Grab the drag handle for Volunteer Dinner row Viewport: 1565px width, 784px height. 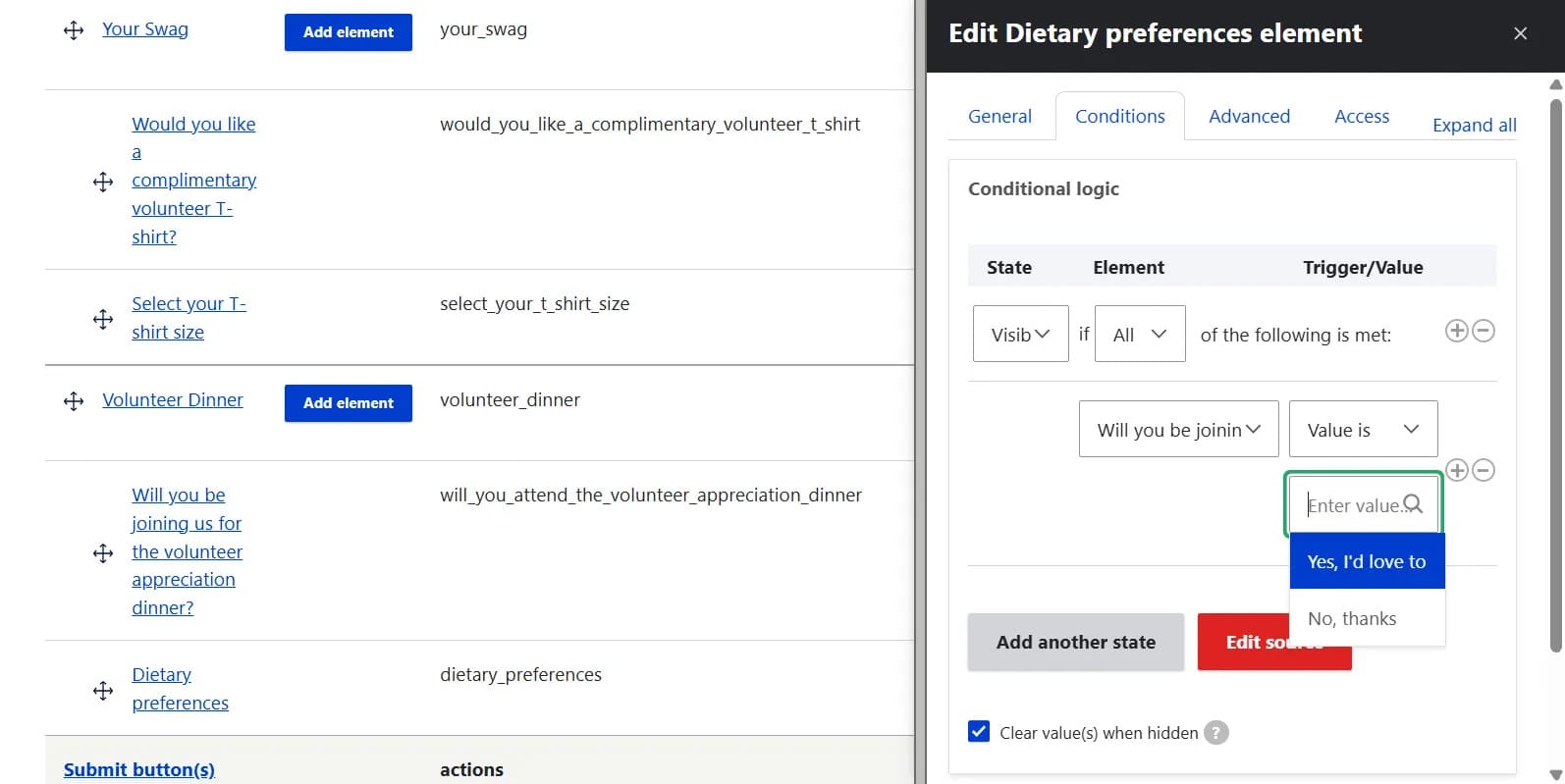74,401
